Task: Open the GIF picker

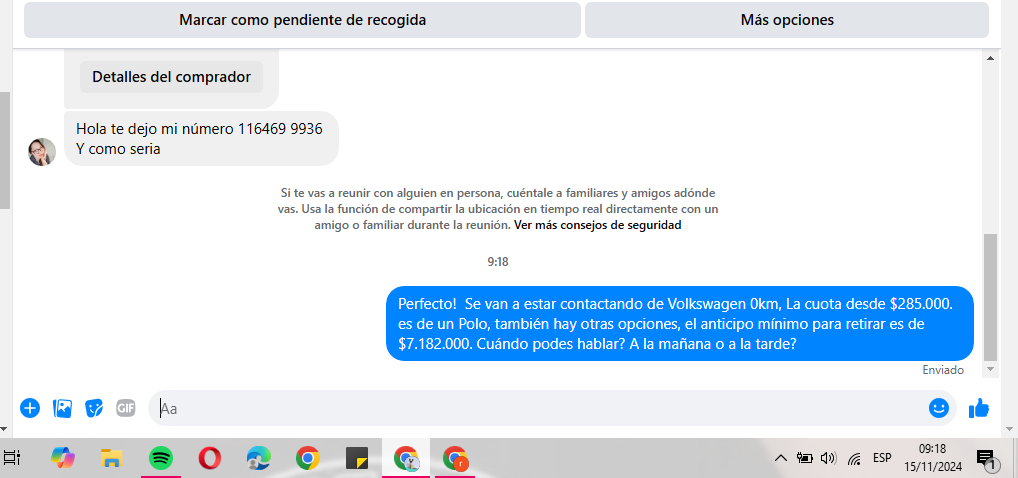Action: (x=126, y=408)
